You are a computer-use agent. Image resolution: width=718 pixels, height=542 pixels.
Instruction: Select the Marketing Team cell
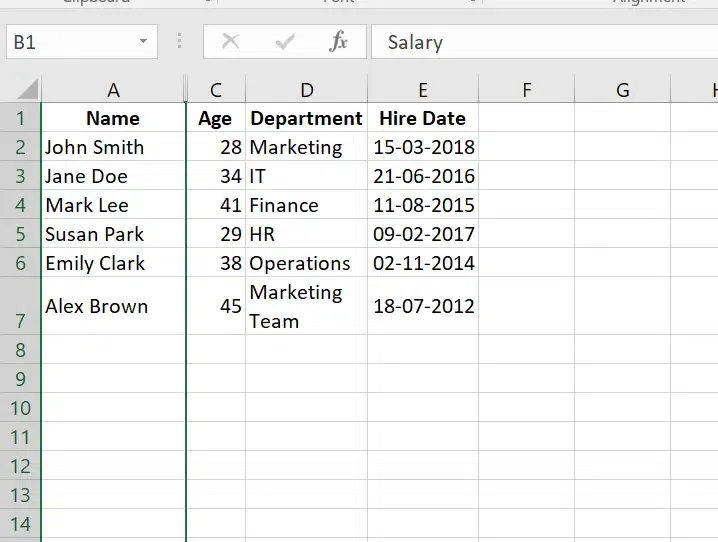[306, 306]
